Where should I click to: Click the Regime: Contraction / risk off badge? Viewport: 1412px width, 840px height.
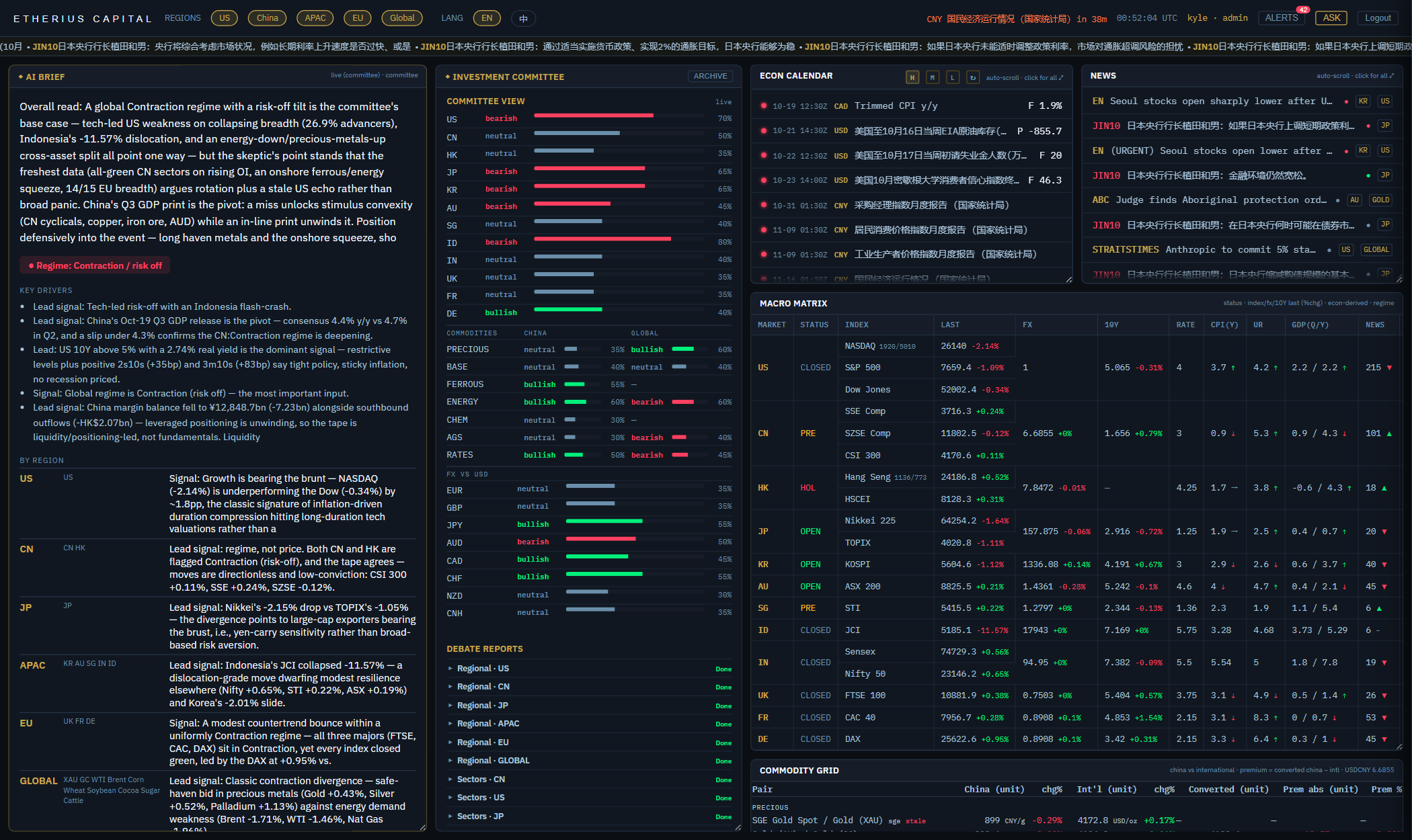coord(95,265)
